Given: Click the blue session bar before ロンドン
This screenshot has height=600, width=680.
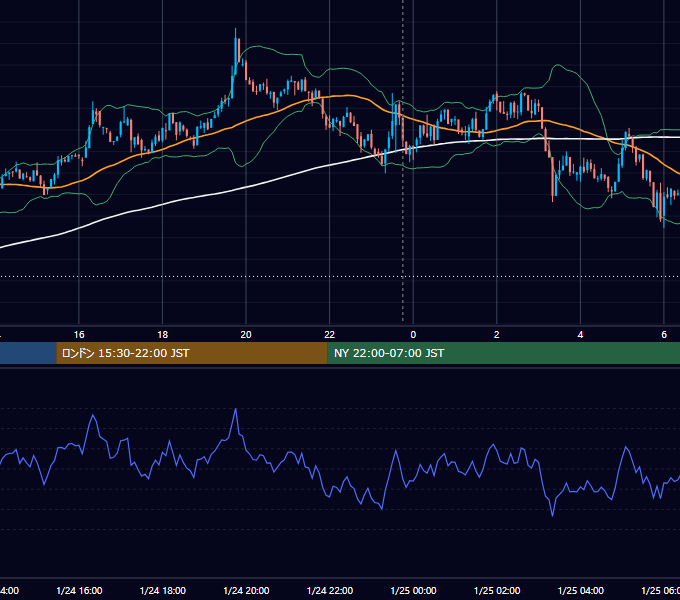Looking at the screenshot, I should 28,353.
